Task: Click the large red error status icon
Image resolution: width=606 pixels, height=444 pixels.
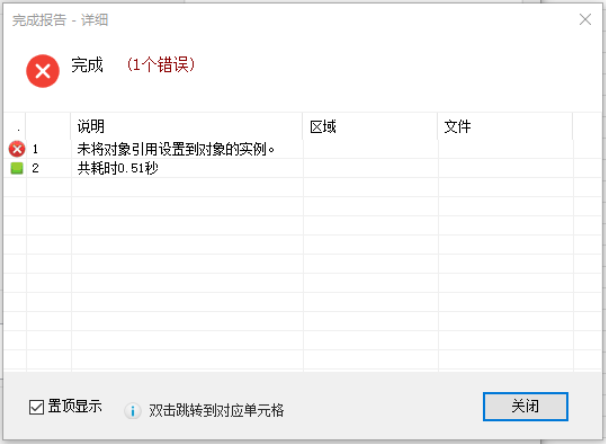Action: (43, 71)
